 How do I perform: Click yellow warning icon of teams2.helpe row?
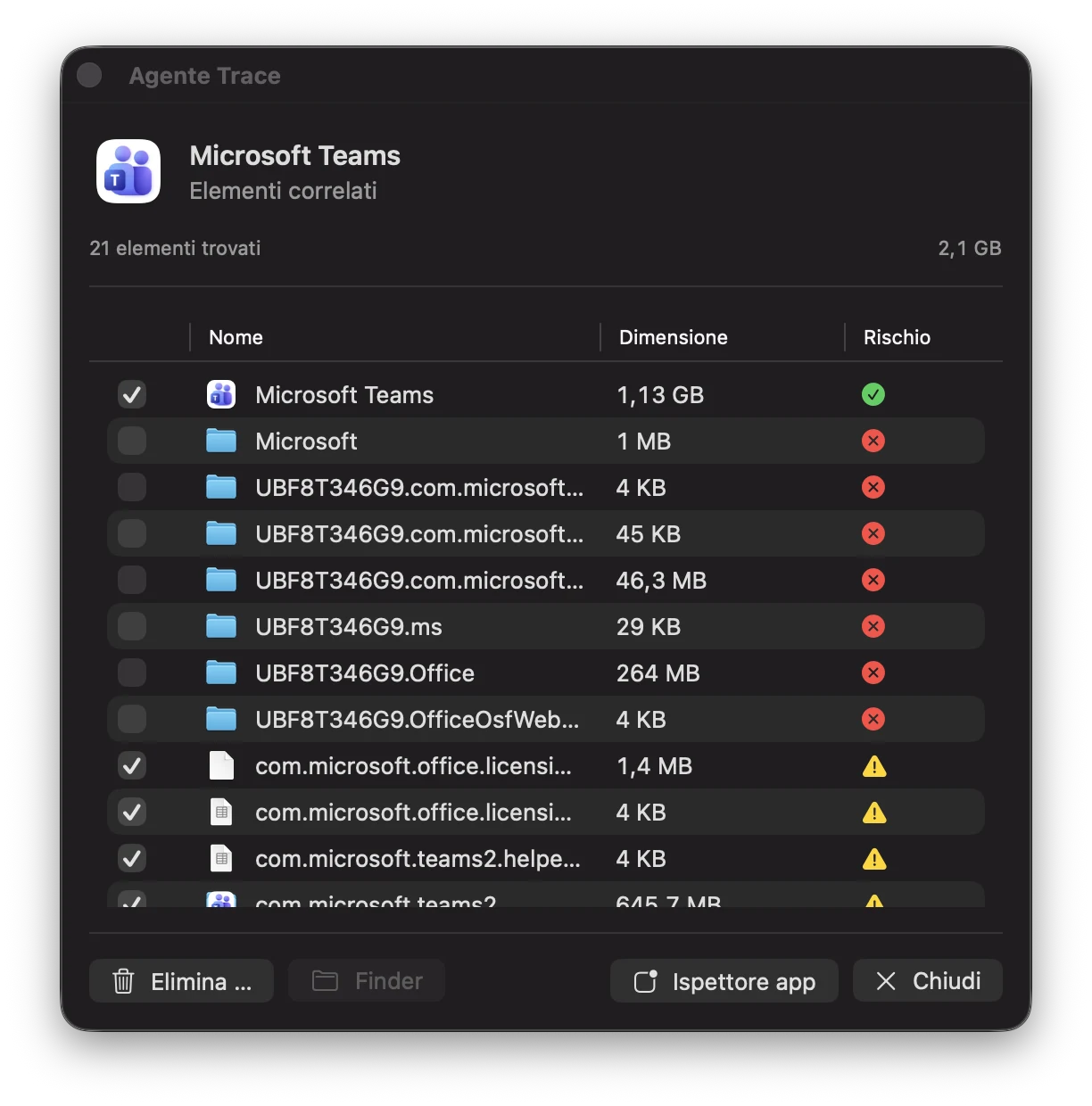874,859
